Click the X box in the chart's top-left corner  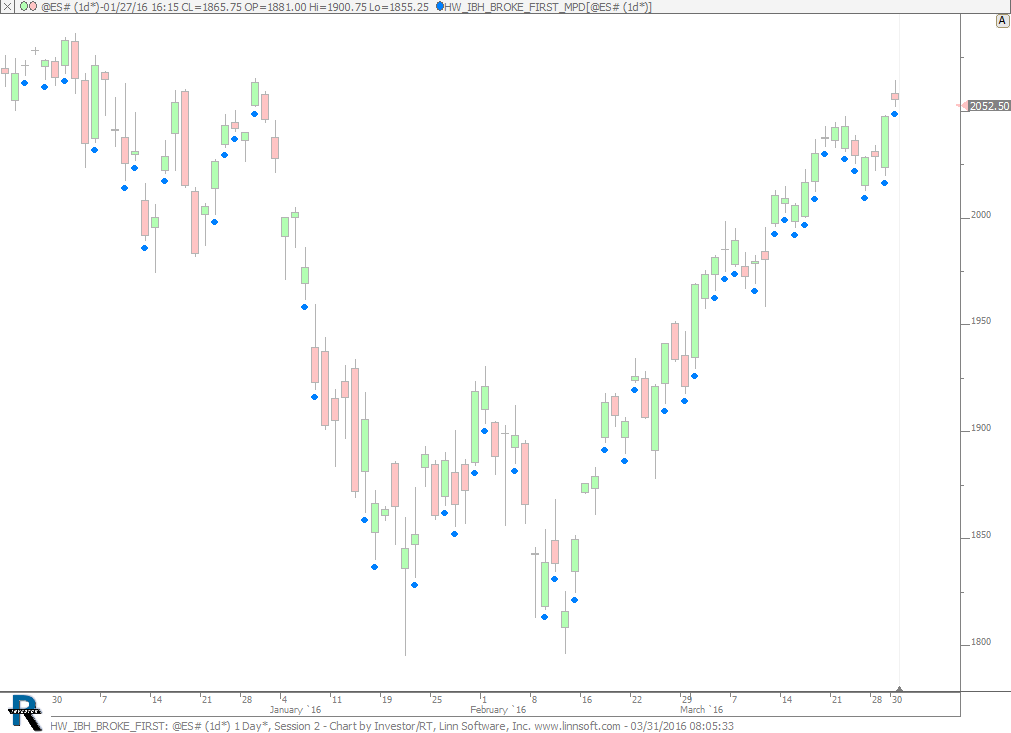(6, 6)
